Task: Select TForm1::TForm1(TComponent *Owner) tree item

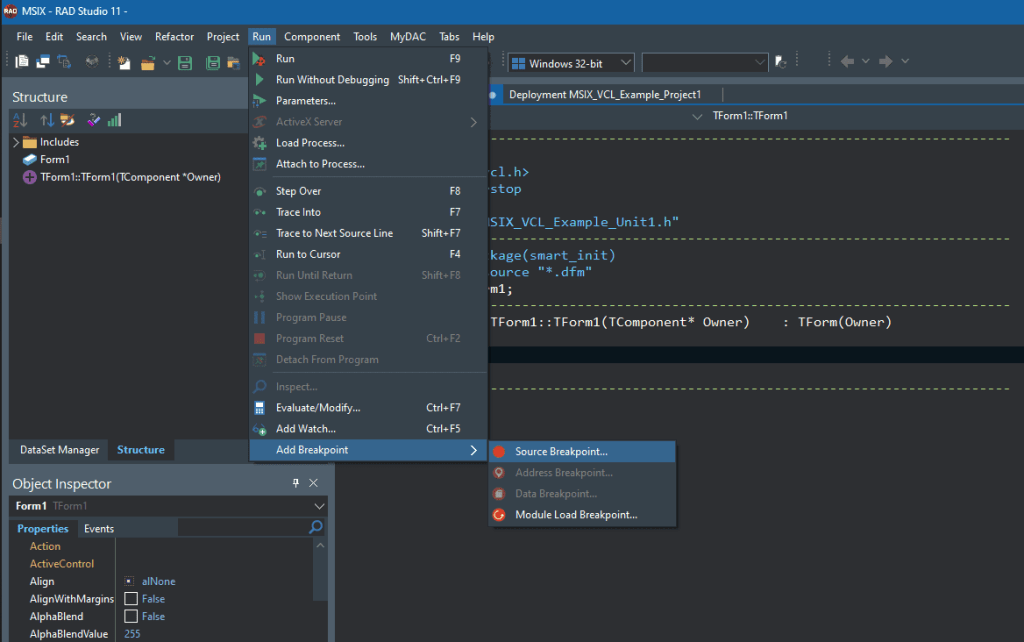Action: coord(122,177)
